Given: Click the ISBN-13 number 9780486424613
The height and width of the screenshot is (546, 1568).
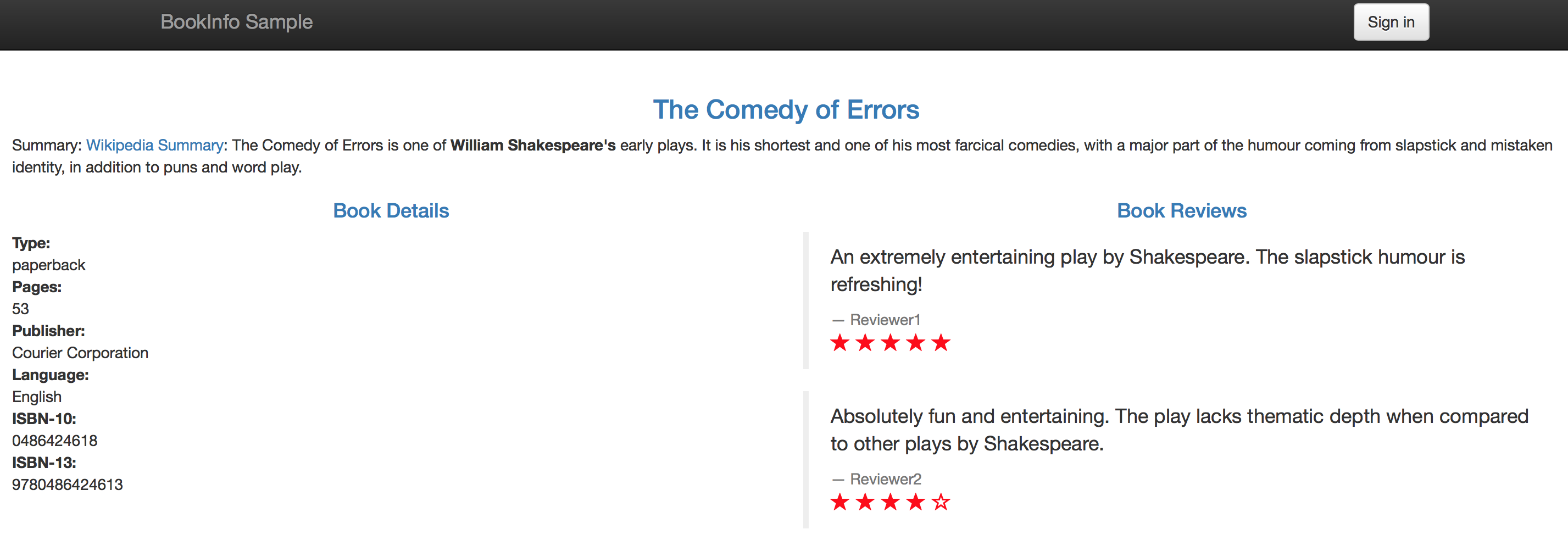Looking at the screenshot, I should click(x=68, y=485).
